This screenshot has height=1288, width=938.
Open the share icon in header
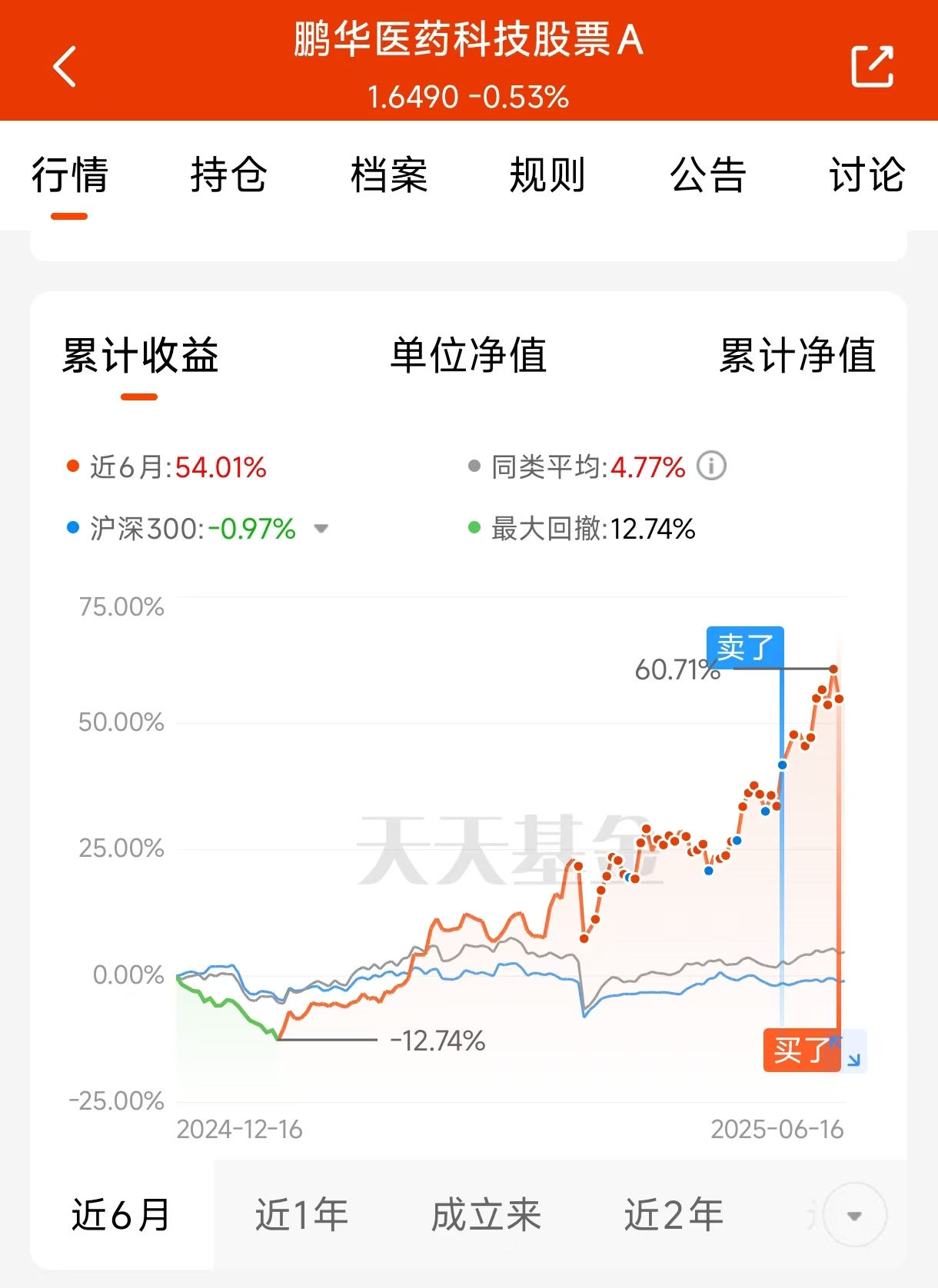pyautogui.click(x=873, y=67)
